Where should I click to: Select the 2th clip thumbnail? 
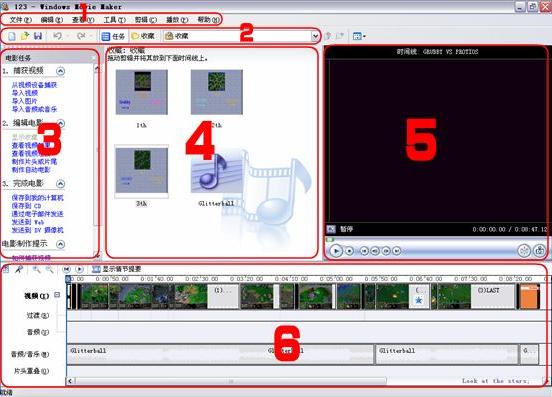(x=217, y=92)
